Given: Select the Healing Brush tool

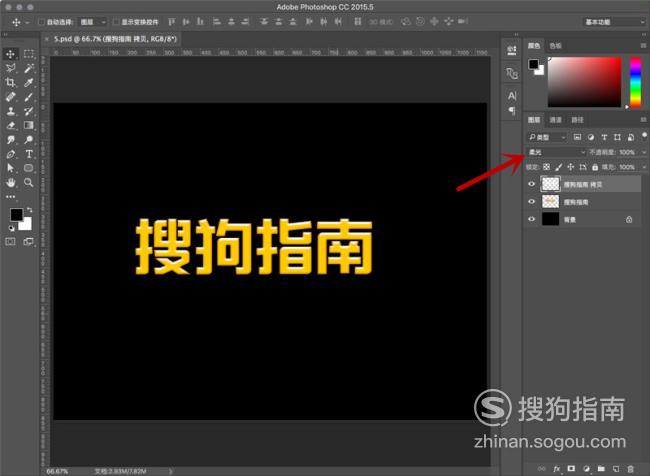Looking at the screenshot, I should [x=10, y=97].
